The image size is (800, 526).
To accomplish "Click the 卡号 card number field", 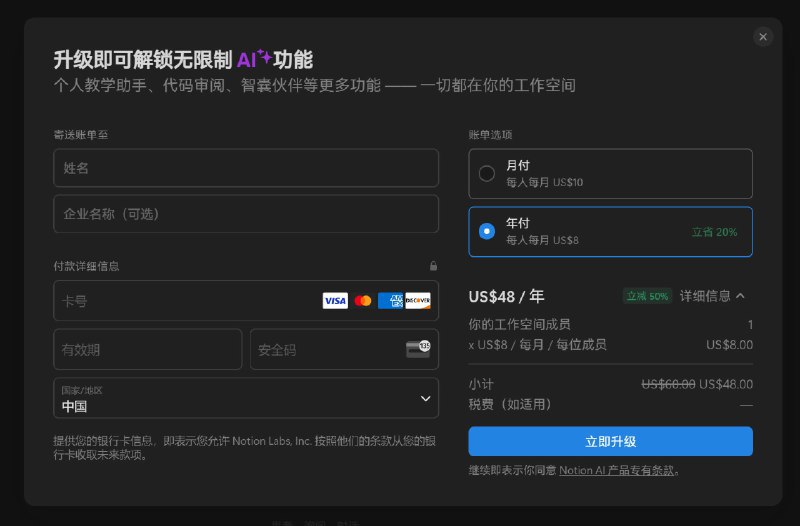I will tap(246, 300).
